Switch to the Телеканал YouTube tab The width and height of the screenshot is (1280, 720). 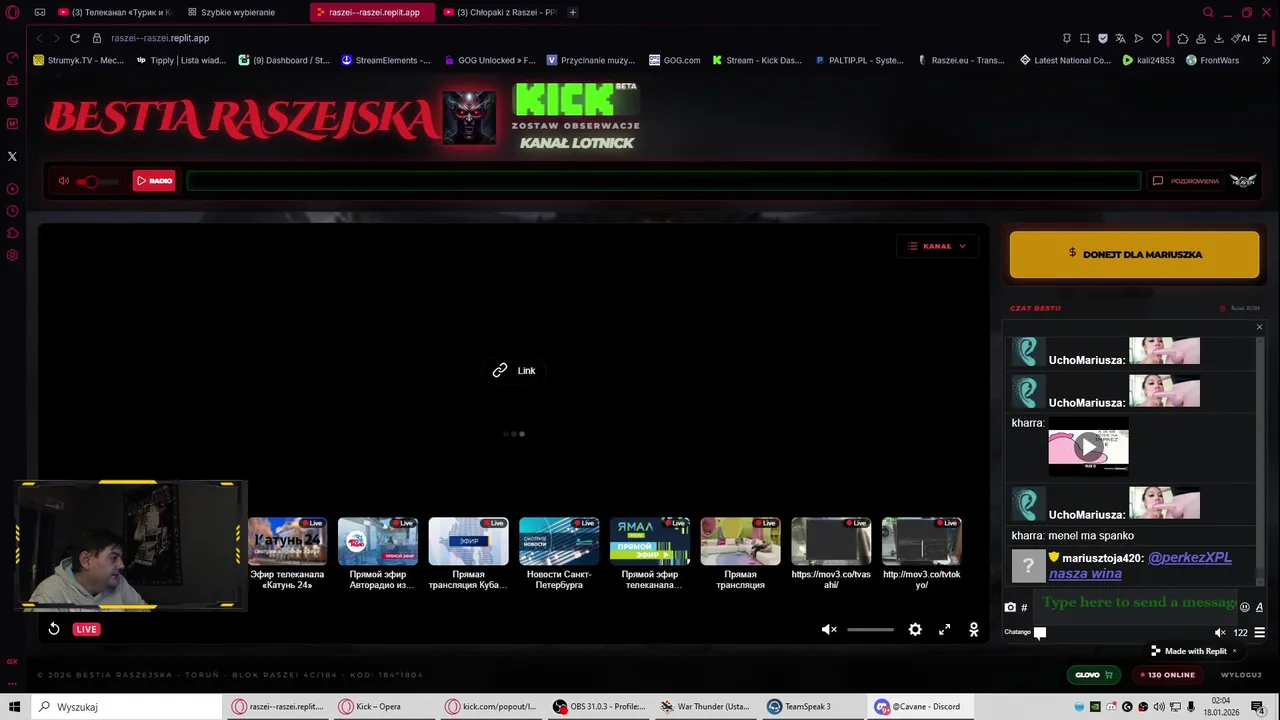[x=114, y=12]
